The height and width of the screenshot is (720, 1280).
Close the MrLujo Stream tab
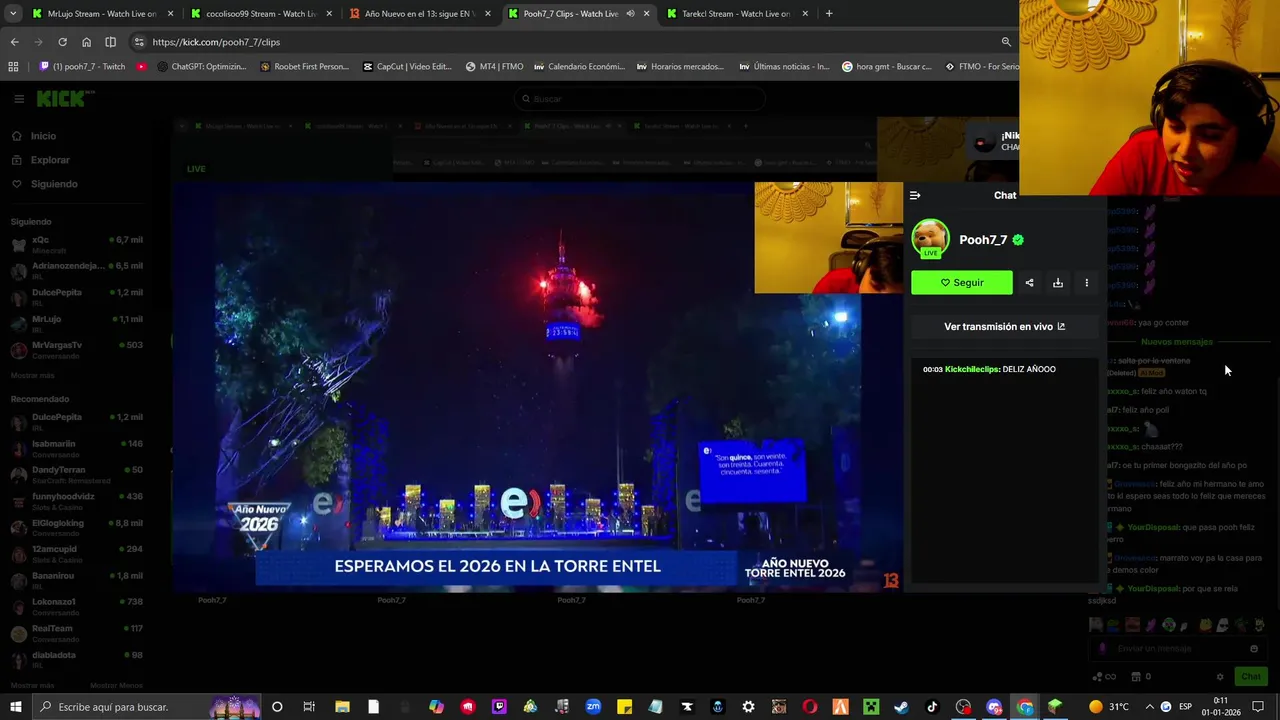[170, 14]
